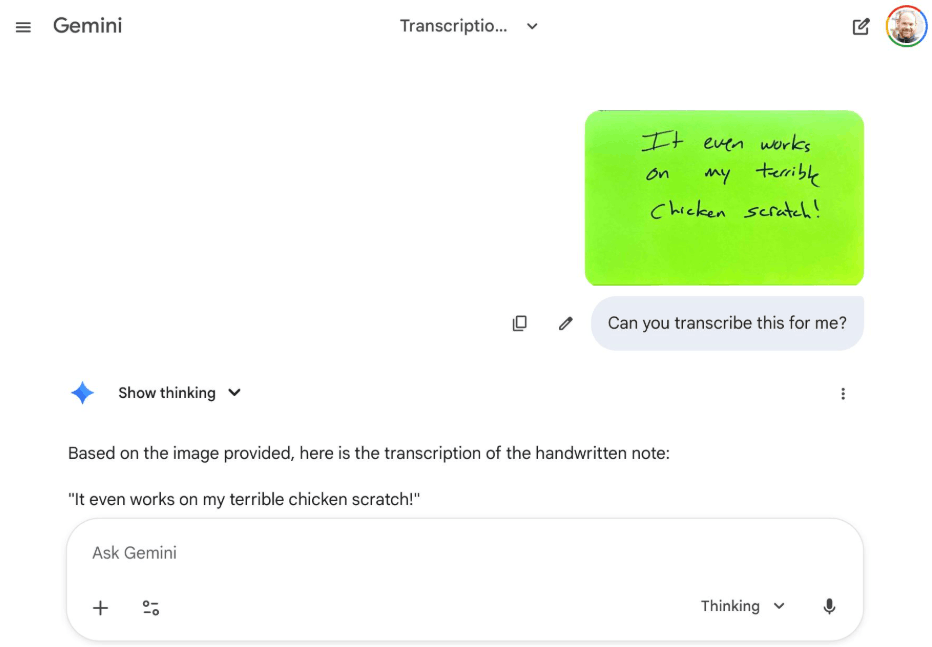This screenshot has width=932, height=647.
Task: Edit the prompt using the pencil icon
Action: coord(565,323)
